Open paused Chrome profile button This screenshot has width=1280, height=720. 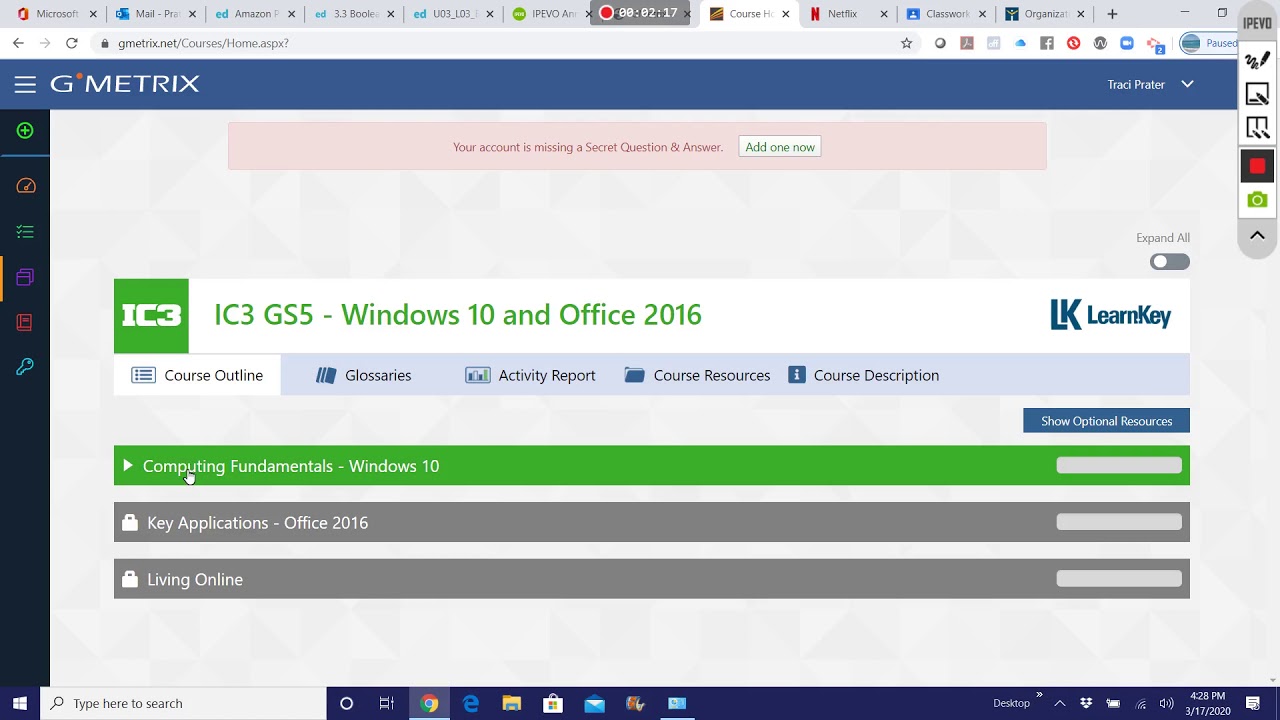pos(1209,43)
